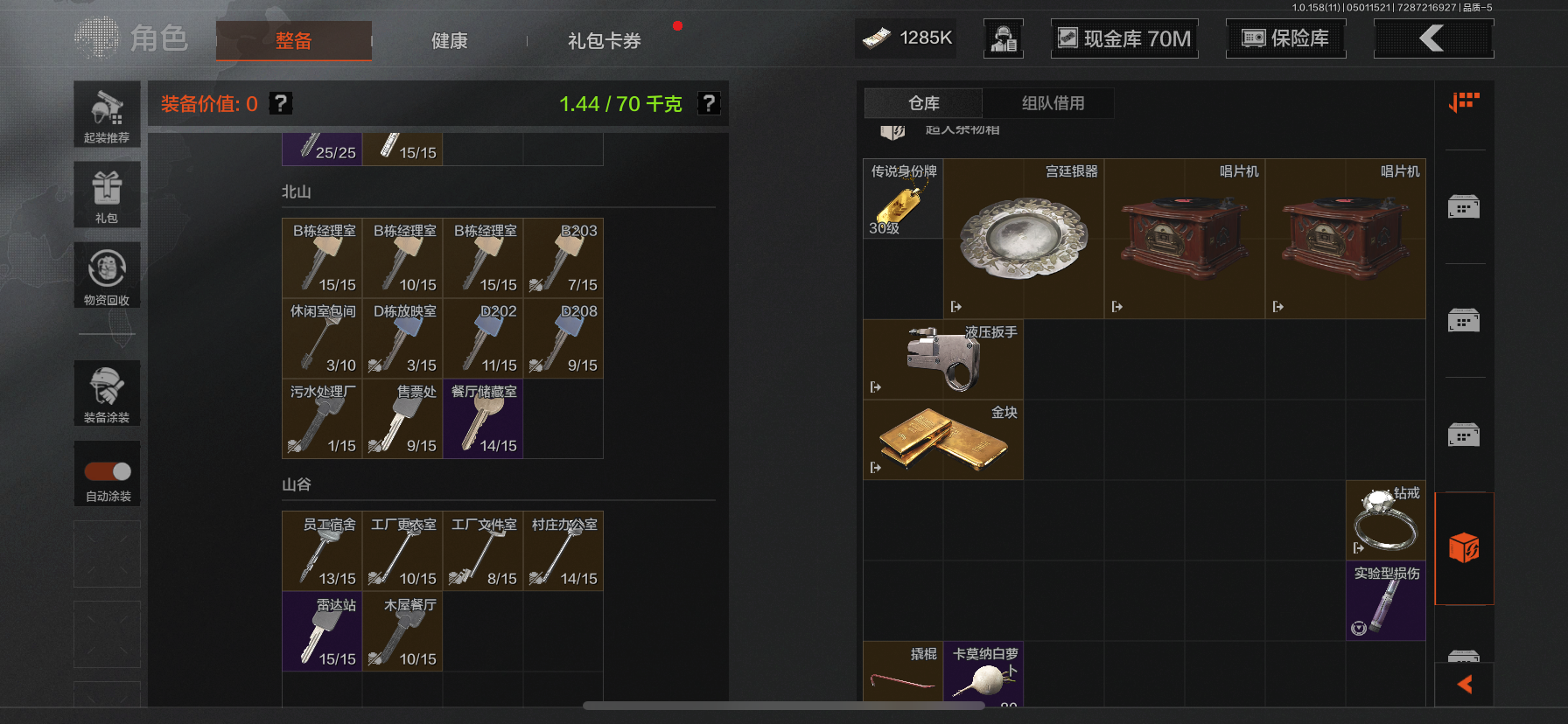Select the 金块 gold bars item
This screenshot has height=724, width=1568.
943,440
